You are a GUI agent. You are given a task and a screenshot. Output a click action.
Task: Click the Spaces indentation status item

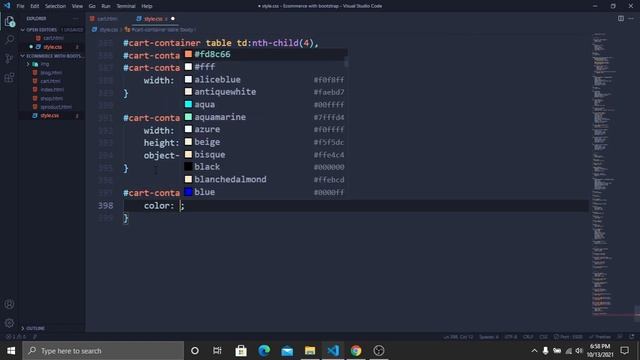[x=489, y=337]
